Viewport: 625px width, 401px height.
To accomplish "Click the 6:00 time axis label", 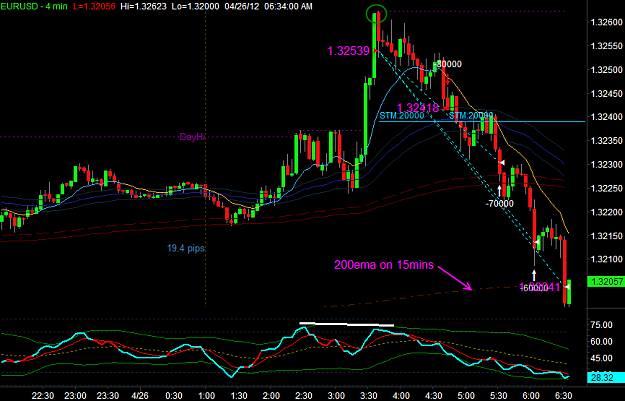I will tap(531, 396).
